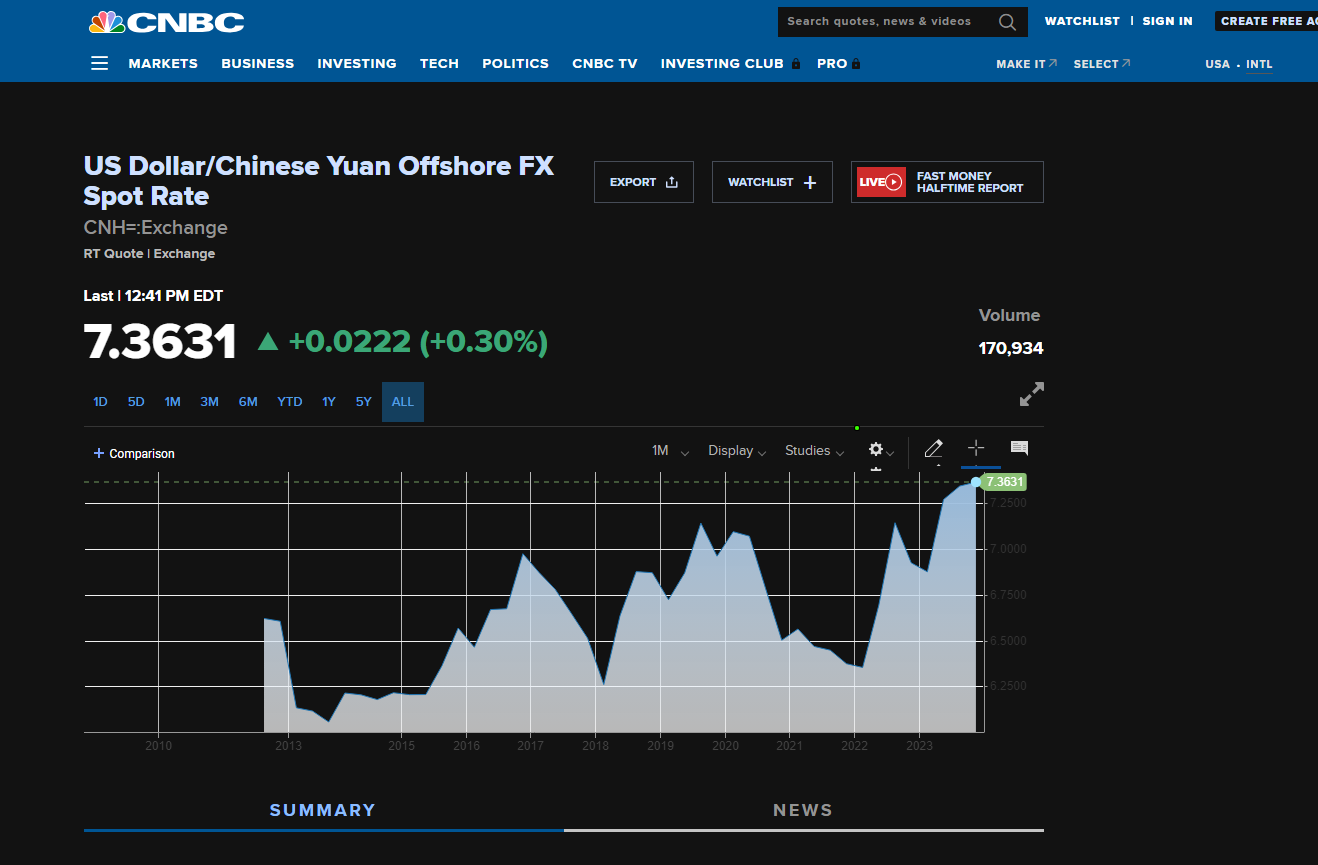
Task: Click the search magnifier icon
Action: coord(1007,21)
